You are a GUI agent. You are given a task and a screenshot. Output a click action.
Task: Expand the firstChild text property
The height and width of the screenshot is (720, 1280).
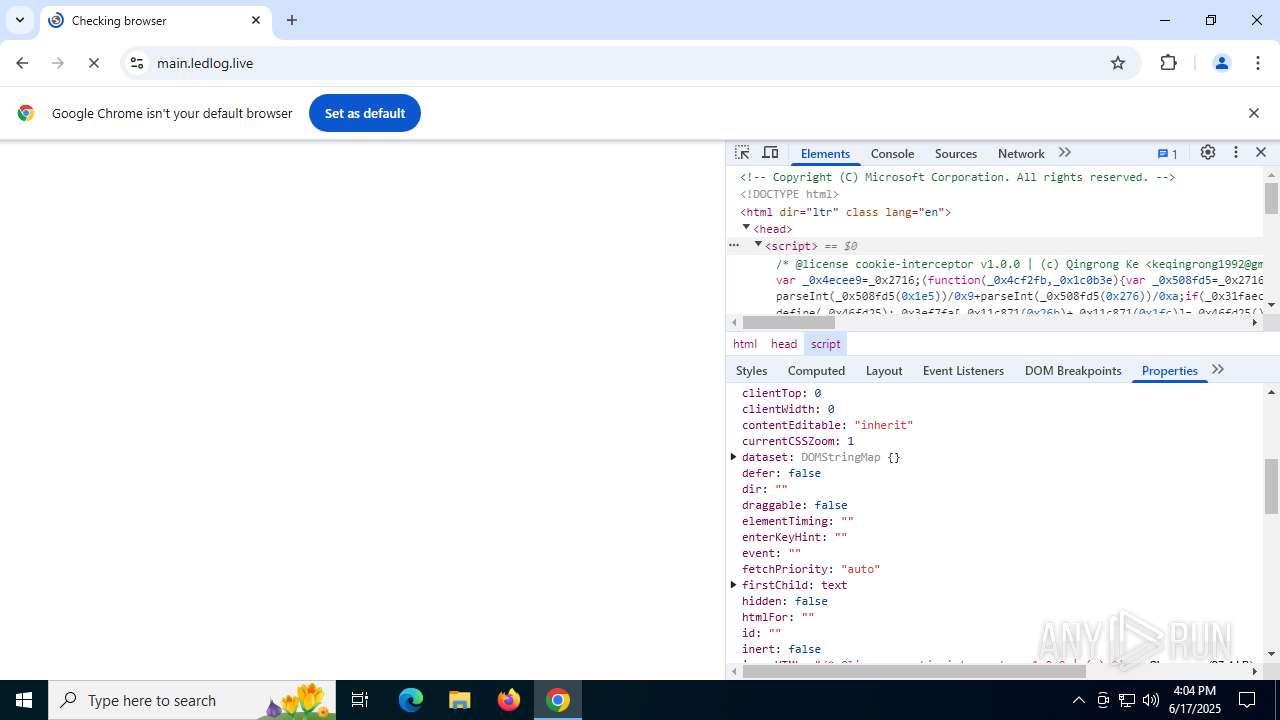click(x=733, y=585)
